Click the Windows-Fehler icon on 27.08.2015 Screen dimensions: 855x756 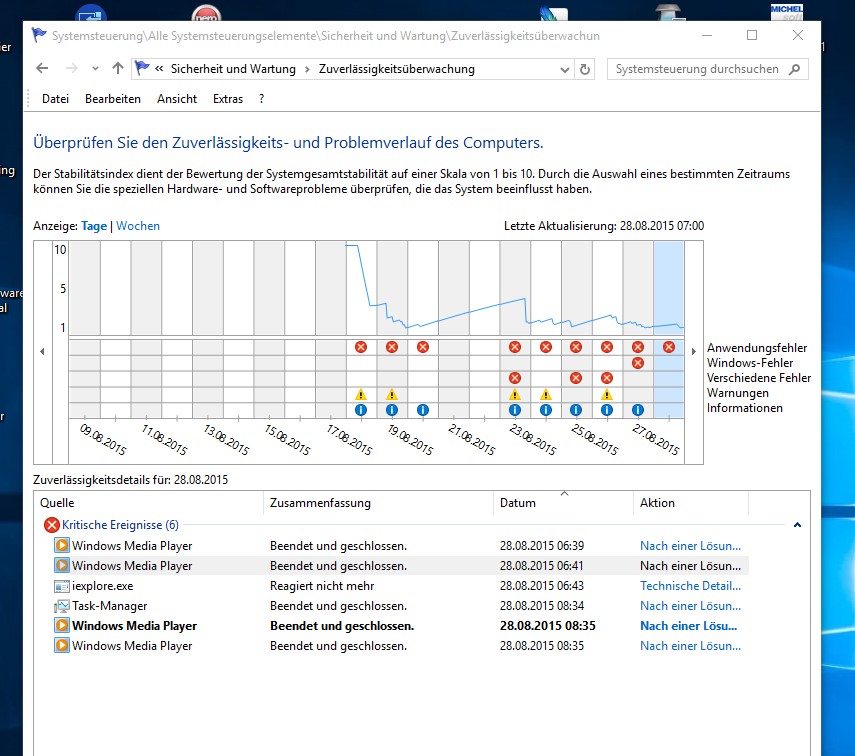pos(638,363)
